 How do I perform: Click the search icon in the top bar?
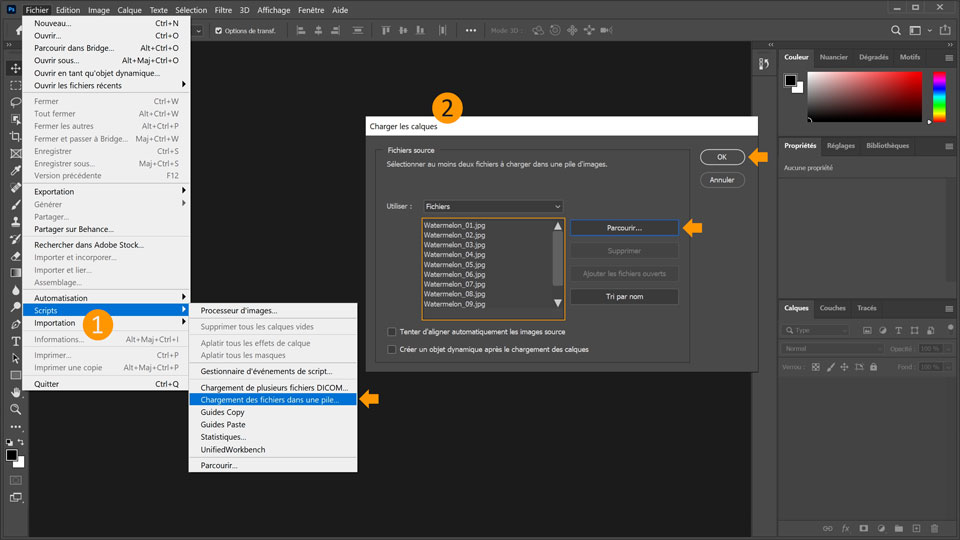click(897, 30)
